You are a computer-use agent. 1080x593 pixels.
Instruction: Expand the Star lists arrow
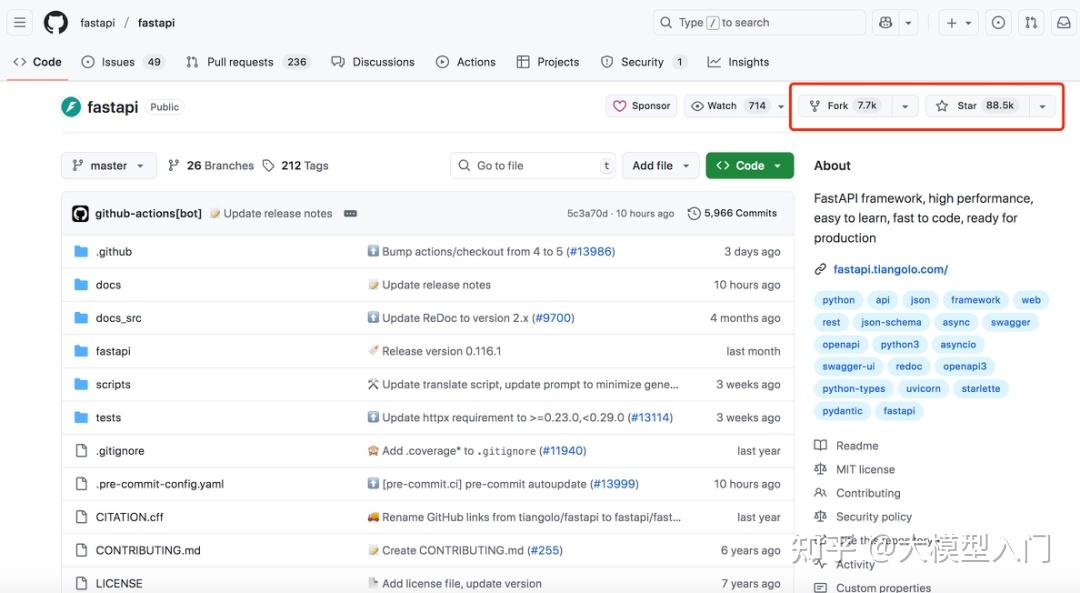1042,106
